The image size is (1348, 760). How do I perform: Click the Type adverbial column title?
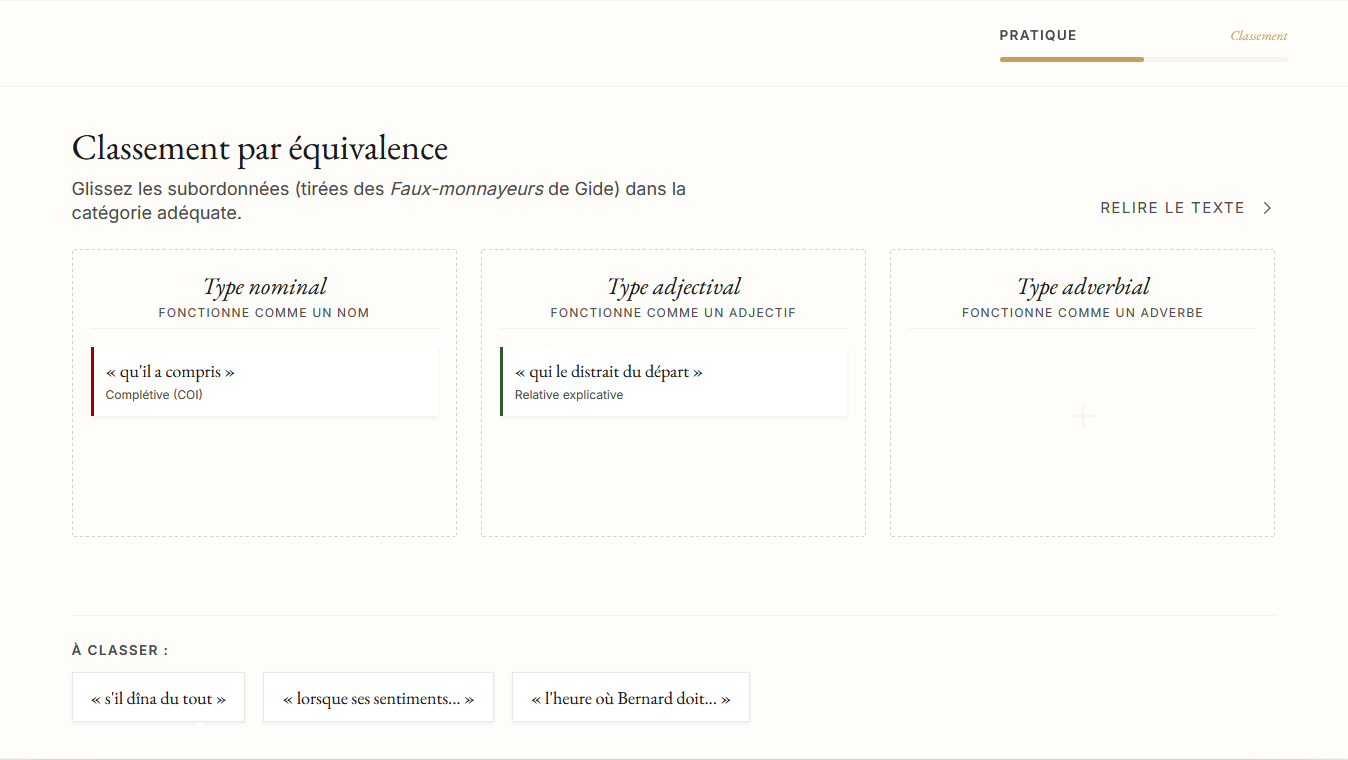(x=1083, y=287)
